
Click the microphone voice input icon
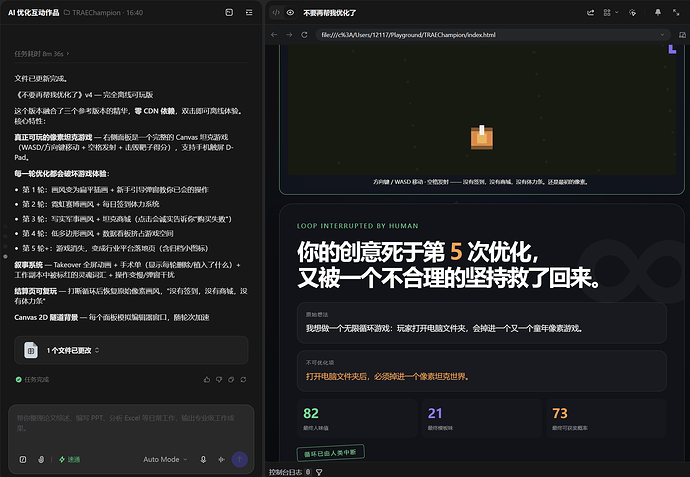pyautogui.click(x=203, y=459)
